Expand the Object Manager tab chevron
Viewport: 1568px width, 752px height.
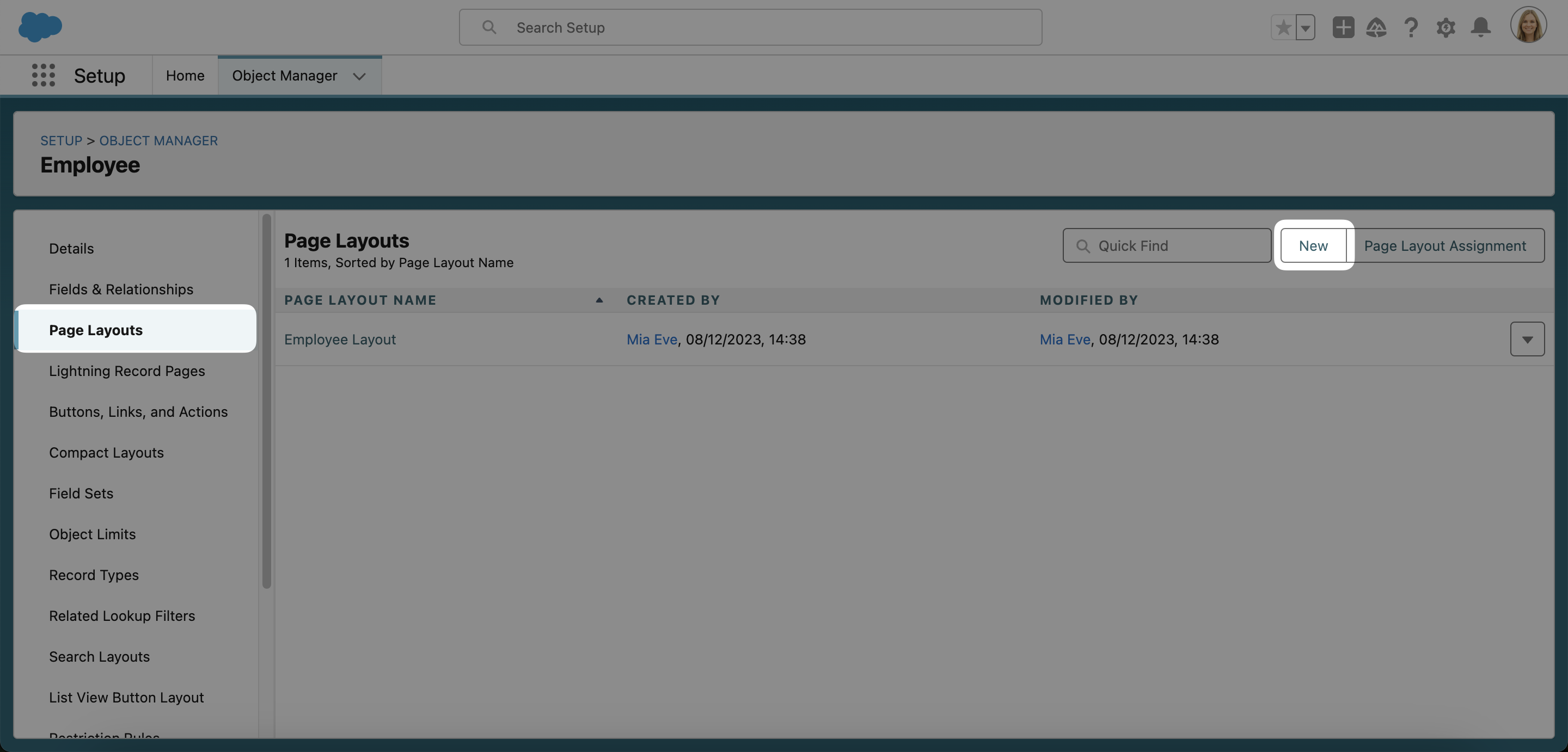pos(359,76)
